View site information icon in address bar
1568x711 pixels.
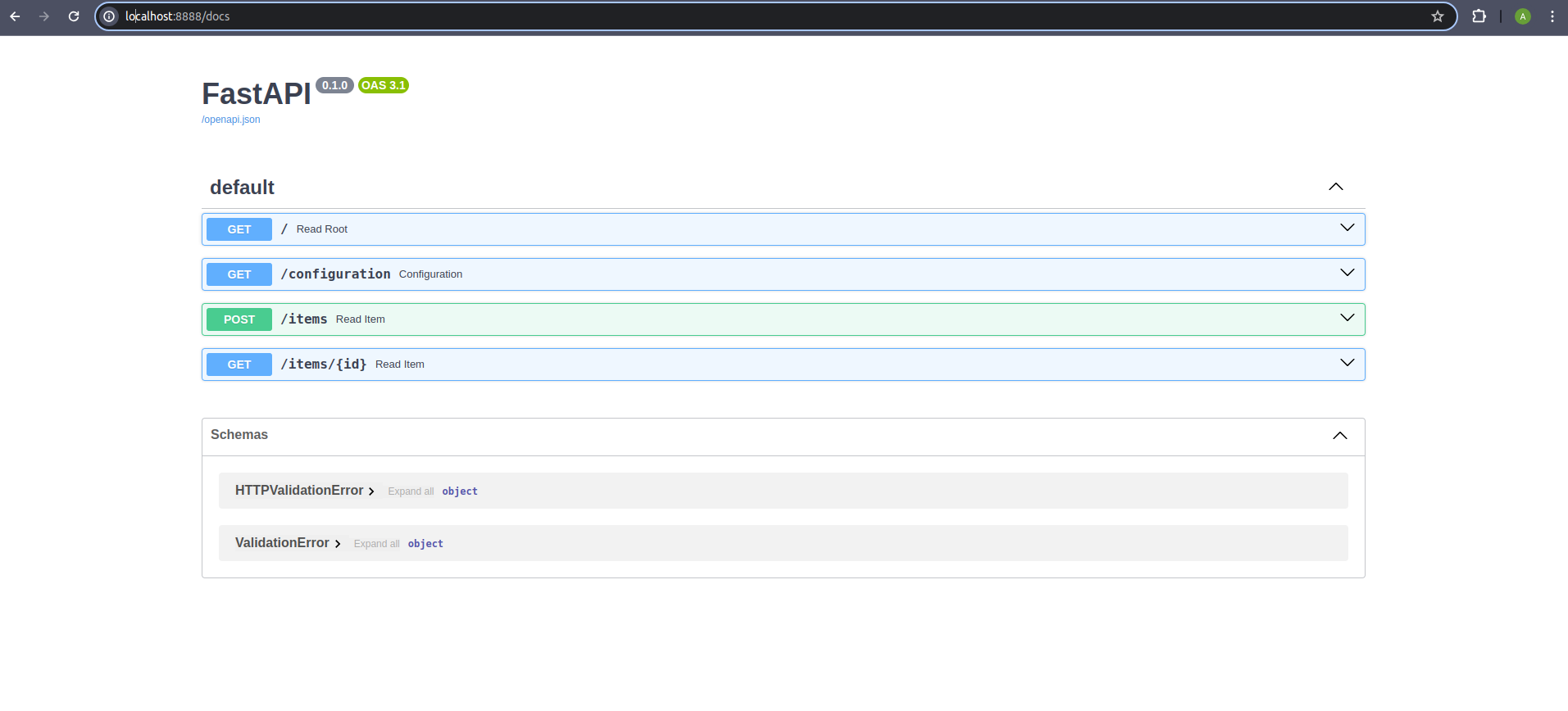109,16
